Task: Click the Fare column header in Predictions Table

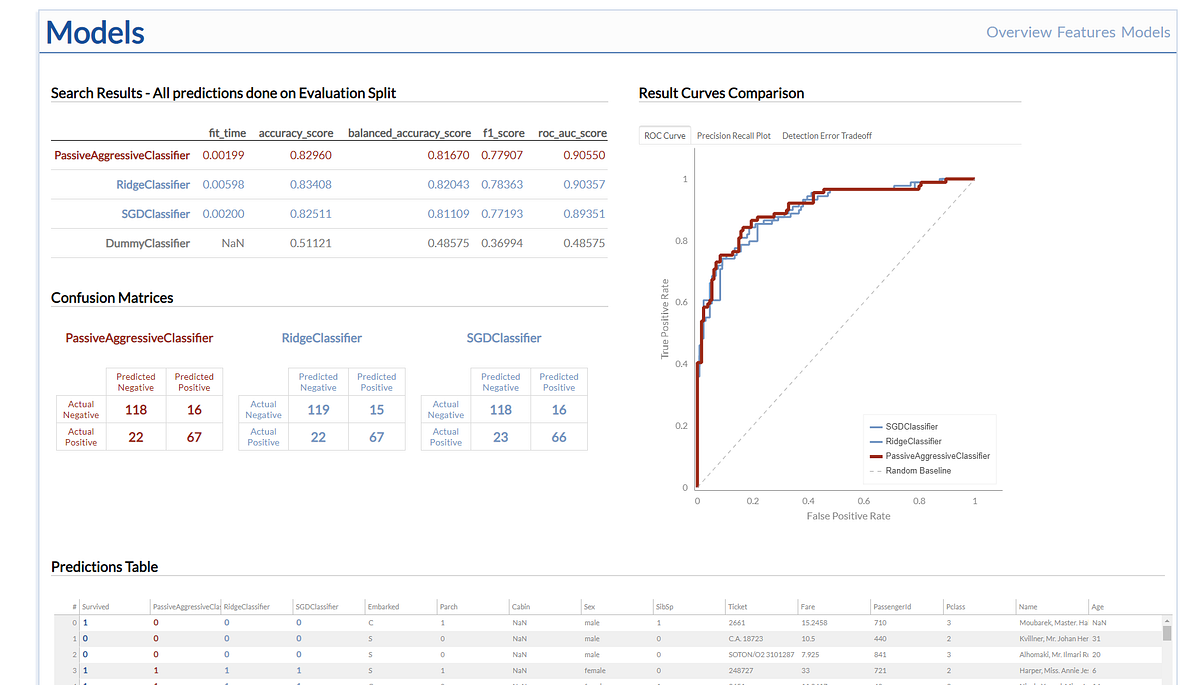Action: coord(808,606)
